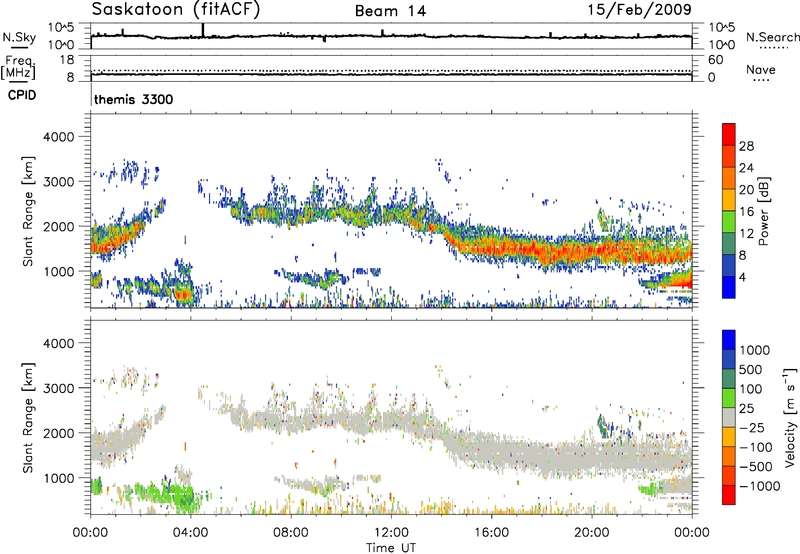Image resolution: width=800 pixels, height=554 pixels.
Task: Click the '16' value on the power colorbar
Action: [x=746, y=212]
